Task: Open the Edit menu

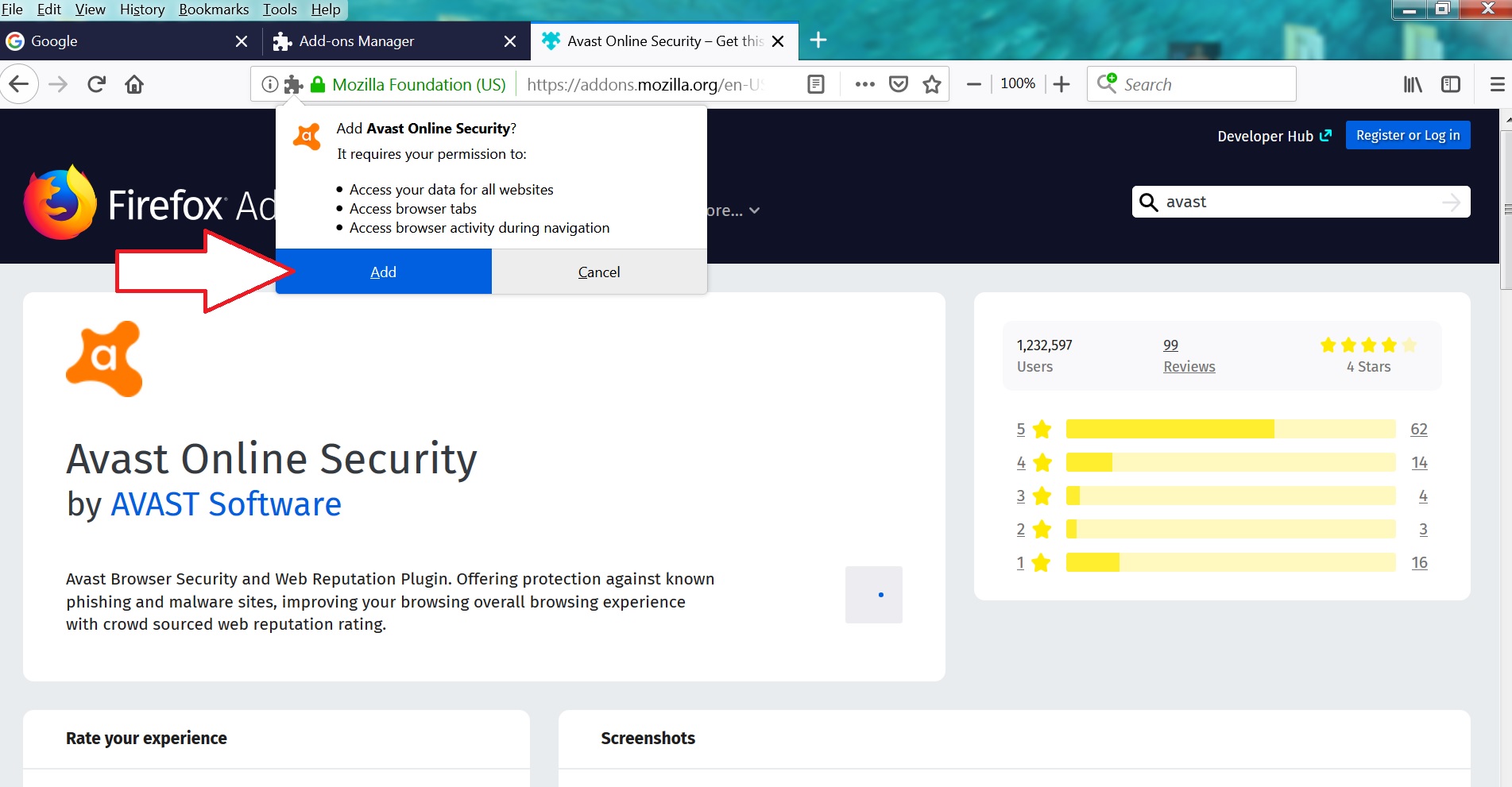Action: 49,10
